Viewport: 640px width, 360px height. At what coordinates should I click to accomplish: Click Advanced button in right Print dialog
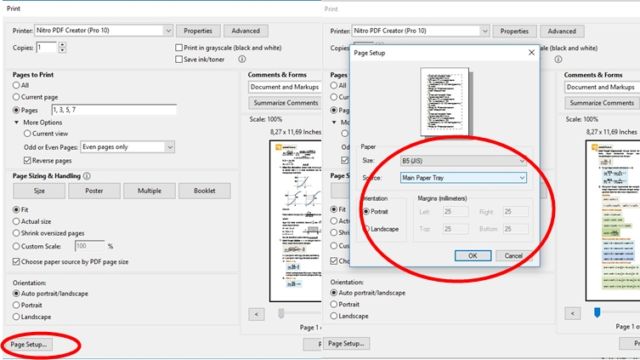562,31
